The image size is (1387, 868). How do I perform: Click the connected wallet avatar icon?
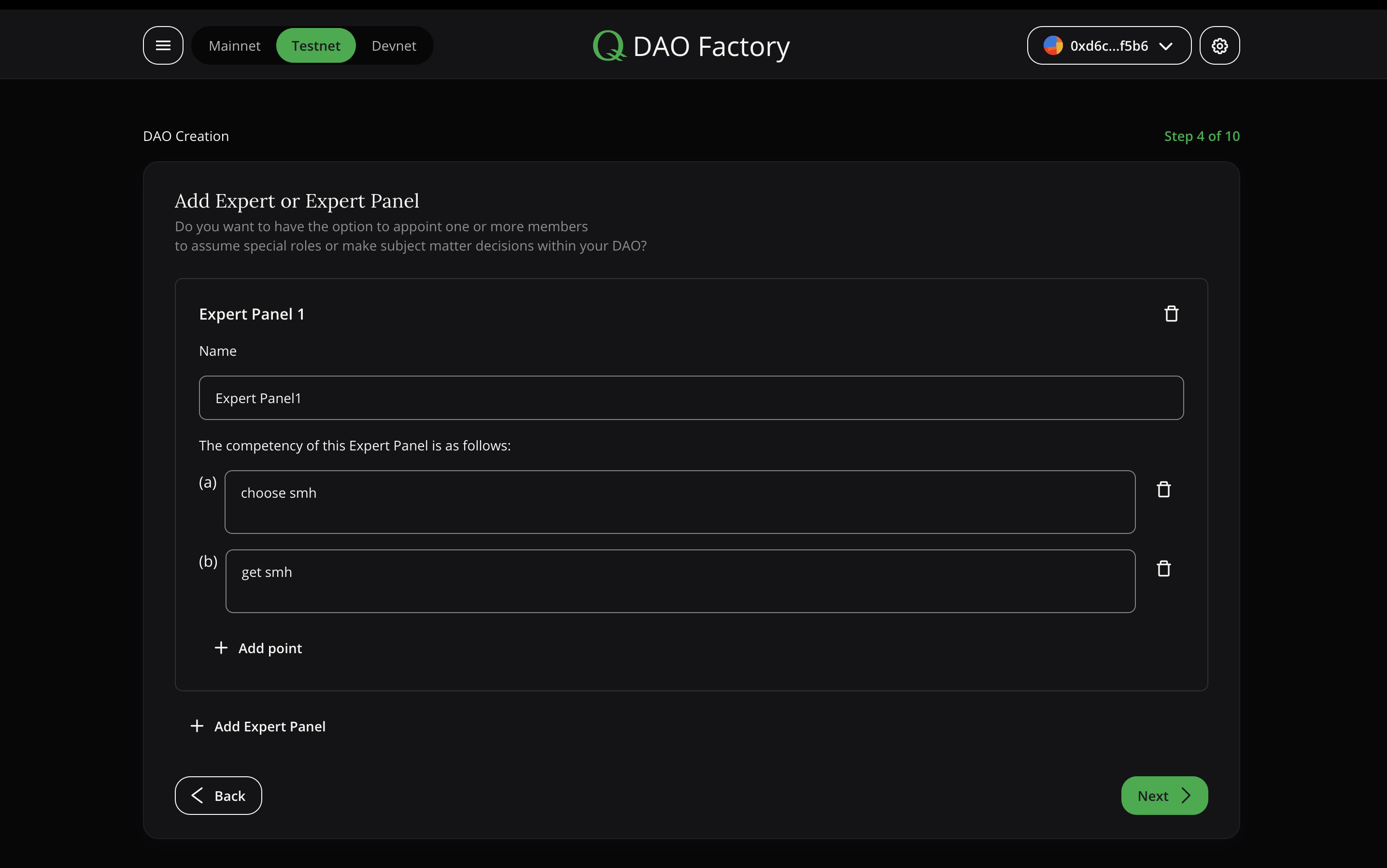(1052, 45)
